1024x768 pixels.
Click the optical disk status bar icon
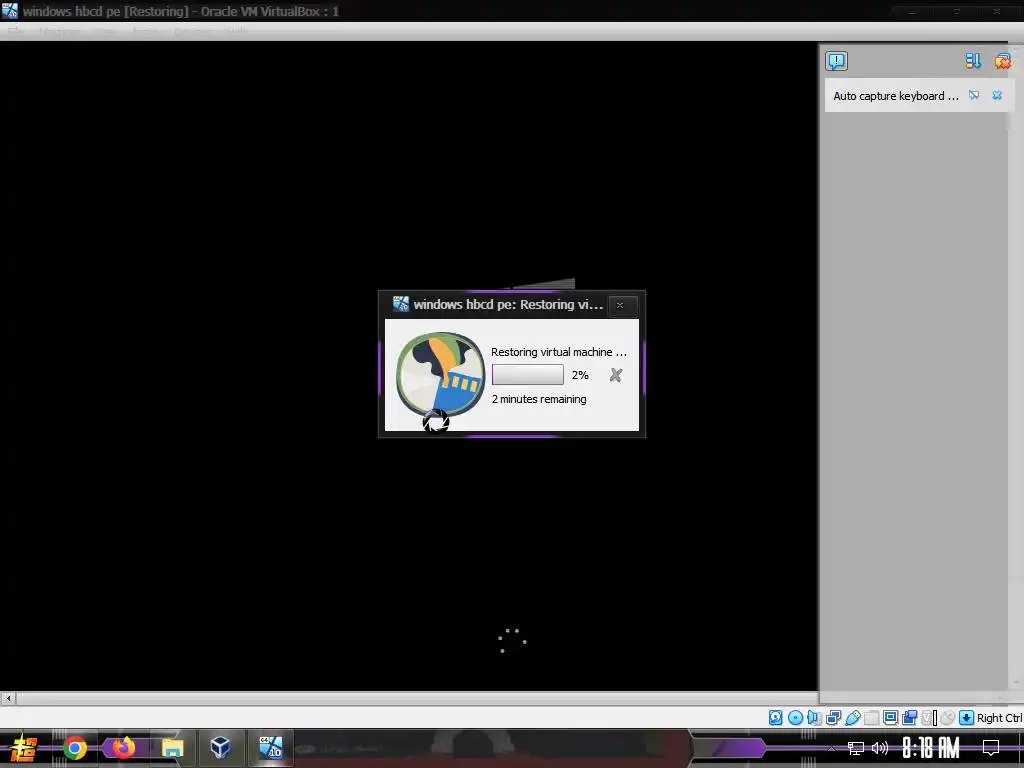795,718
